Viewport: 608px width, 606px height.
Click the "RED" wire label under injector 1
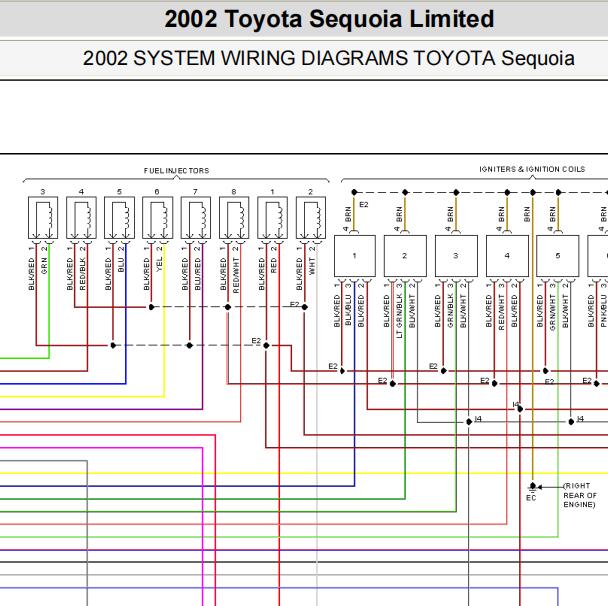274,266
